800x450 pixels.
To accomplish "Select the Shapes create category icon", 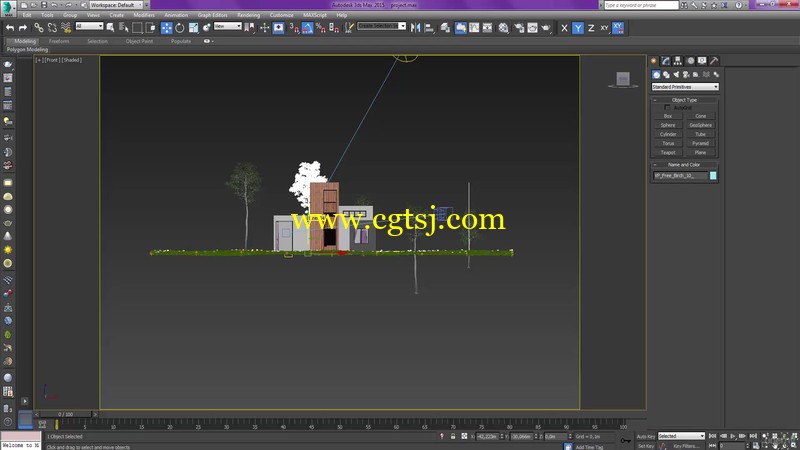I will [x=666, y=74].
